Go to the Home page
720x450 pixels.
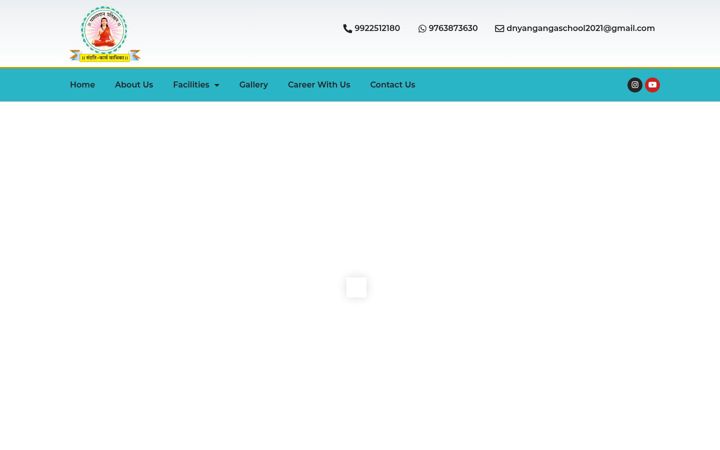pos(82,85)
